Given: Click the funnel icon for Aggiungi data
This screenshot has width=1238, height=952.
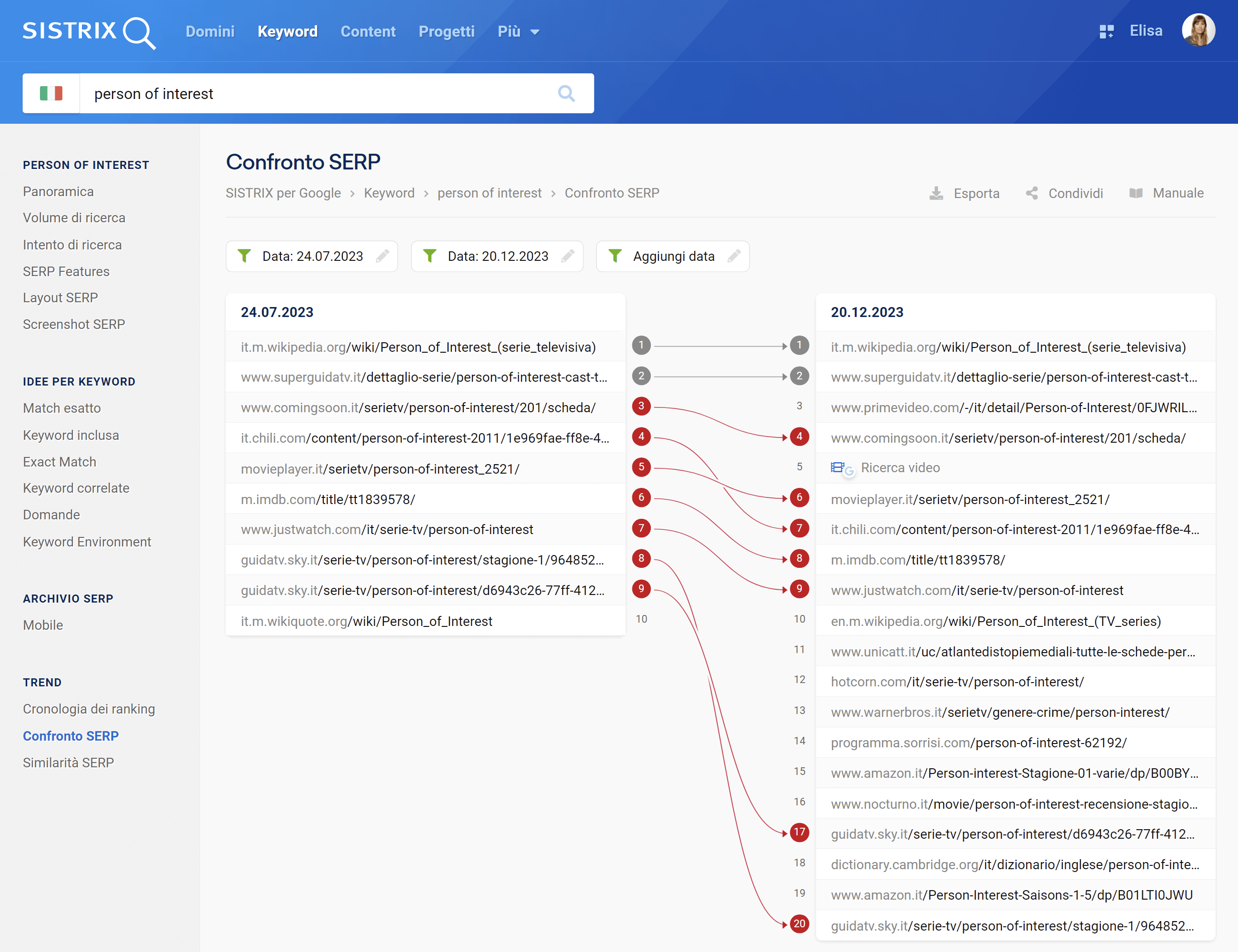Looking at the screenshot, I should pos(615,256).
